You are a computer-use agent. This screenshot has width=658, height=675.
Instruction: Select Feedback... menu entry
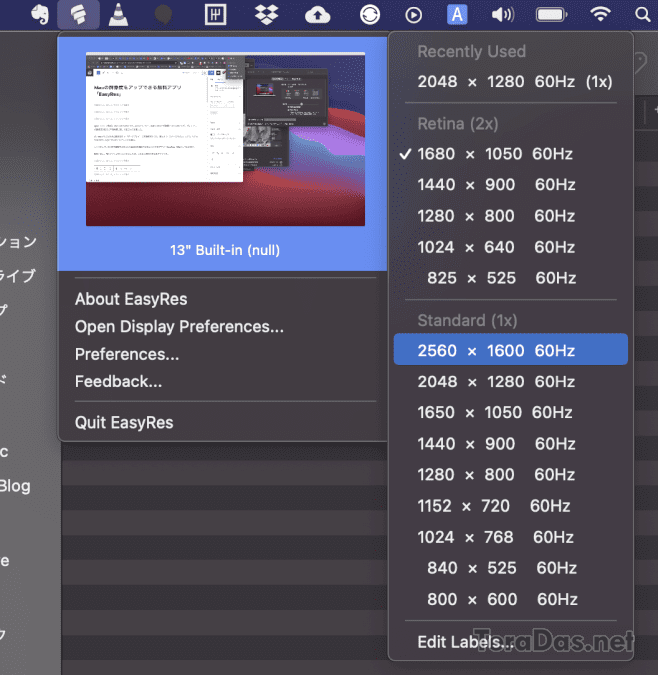[x=118, y=381]
